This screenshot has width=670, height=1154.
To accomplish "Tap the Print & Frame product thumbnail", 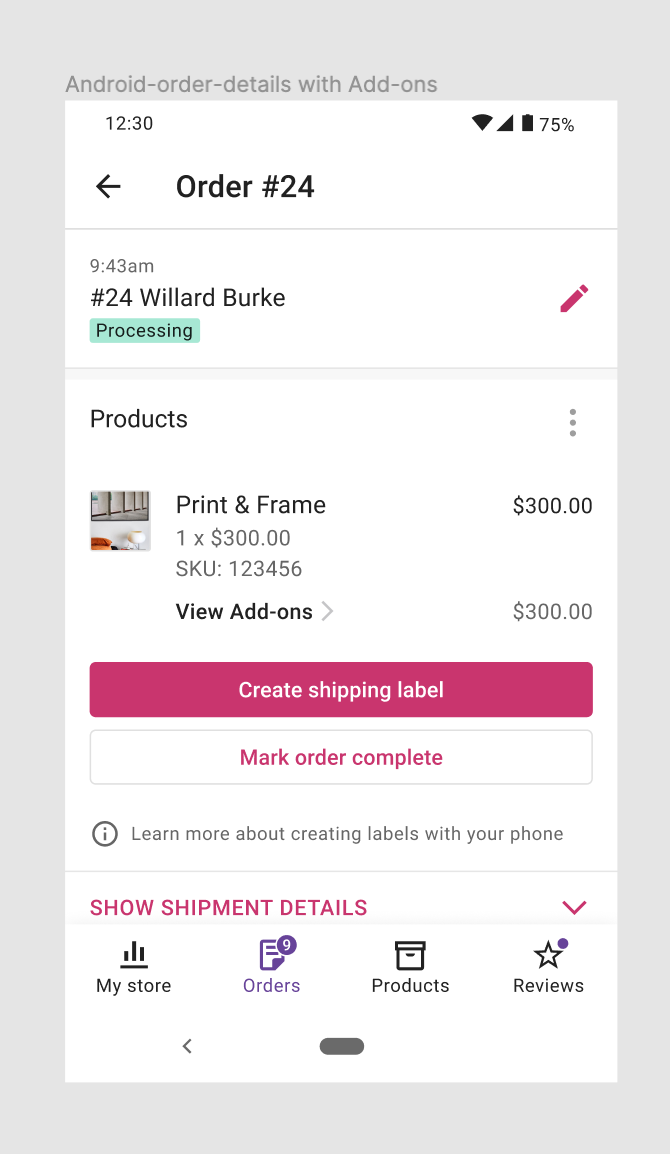I will coord(120,520).
